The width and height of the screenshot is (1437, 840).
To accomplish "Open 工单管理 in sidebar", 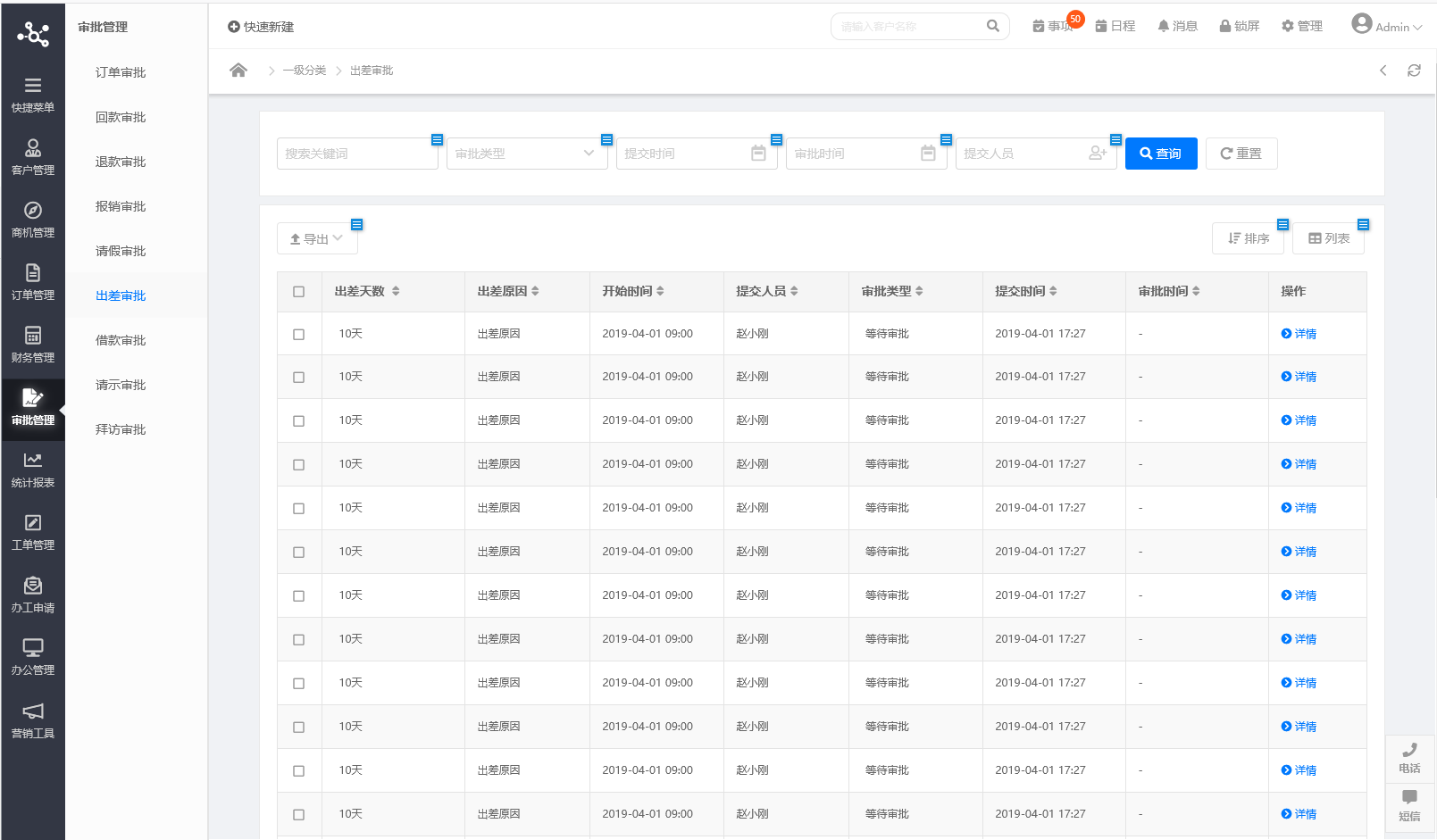I will 33,531.
